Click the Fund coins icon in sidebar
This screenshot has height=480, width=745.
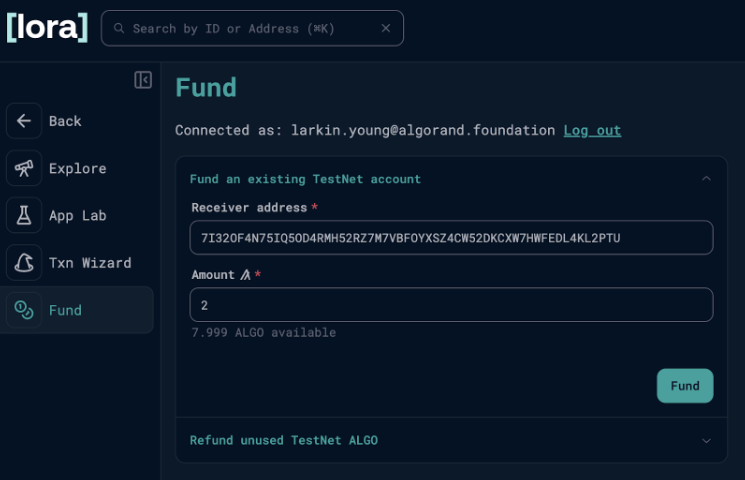(x=24, y=310)
